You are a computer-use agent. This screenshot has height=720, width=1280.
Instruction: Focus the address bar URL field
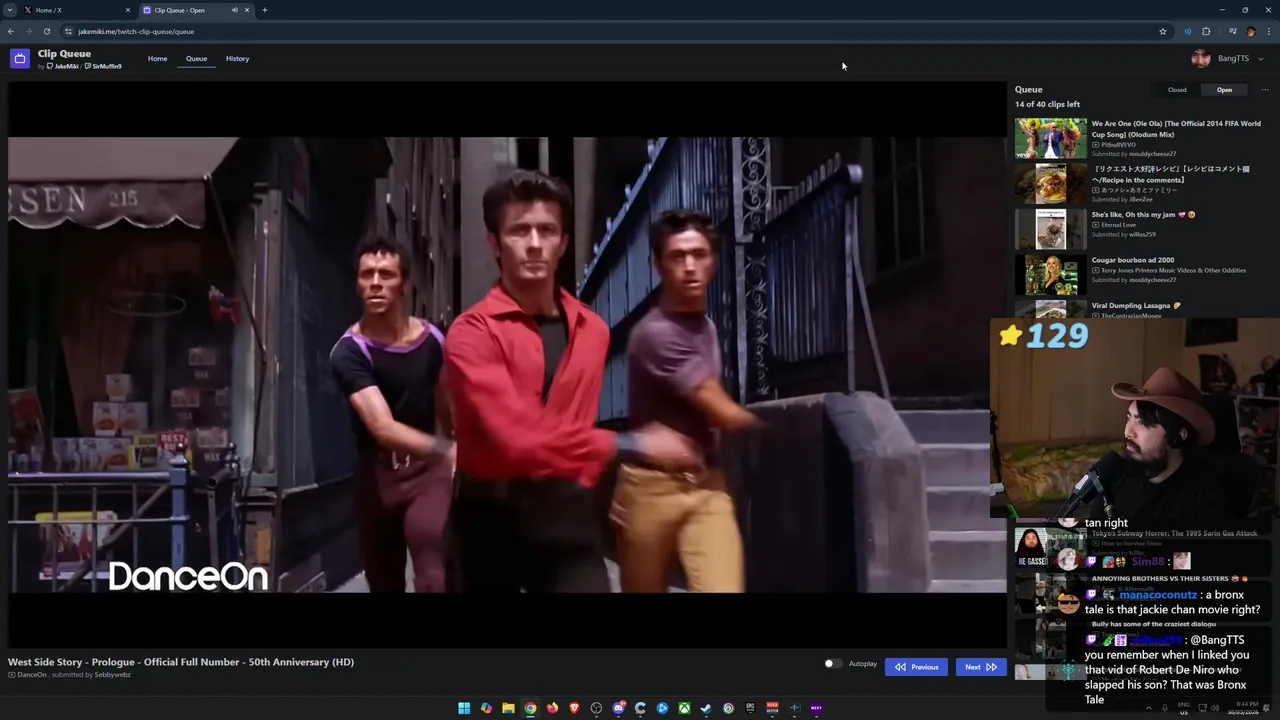[610, 31]
